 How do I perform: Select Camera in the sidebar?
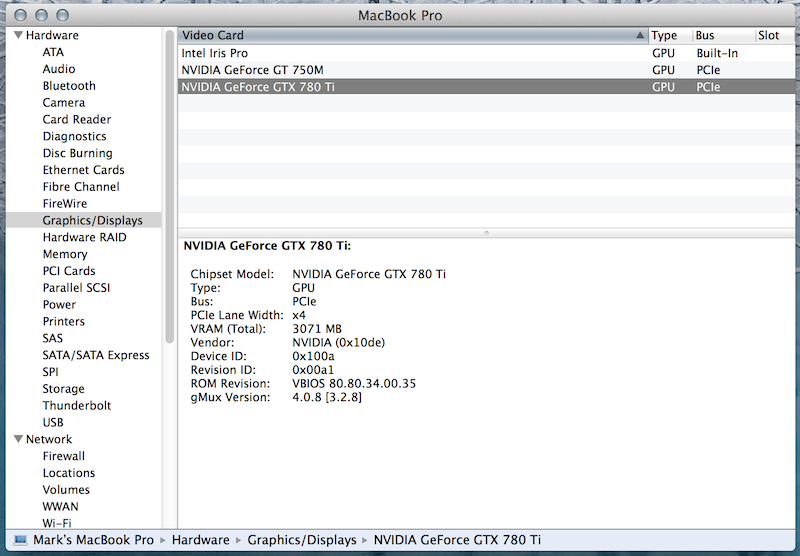(64, 103)
